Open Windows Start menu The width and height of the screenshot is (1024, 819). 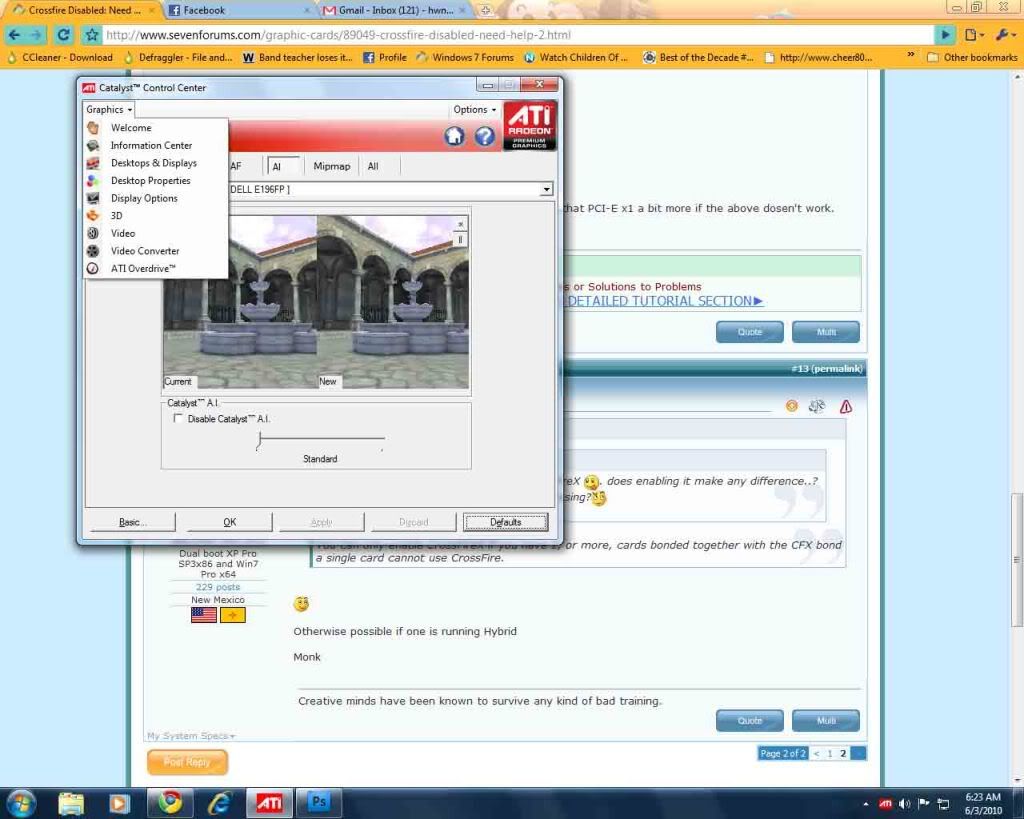22,803
